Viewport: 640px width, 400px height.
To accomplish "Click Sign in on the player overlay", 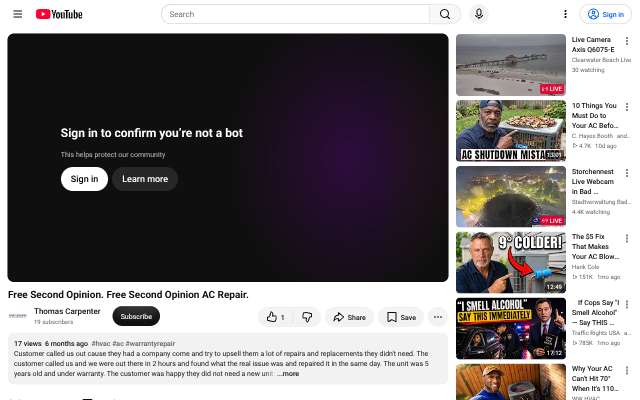I will pyautogui.click(x=84, y=179).
